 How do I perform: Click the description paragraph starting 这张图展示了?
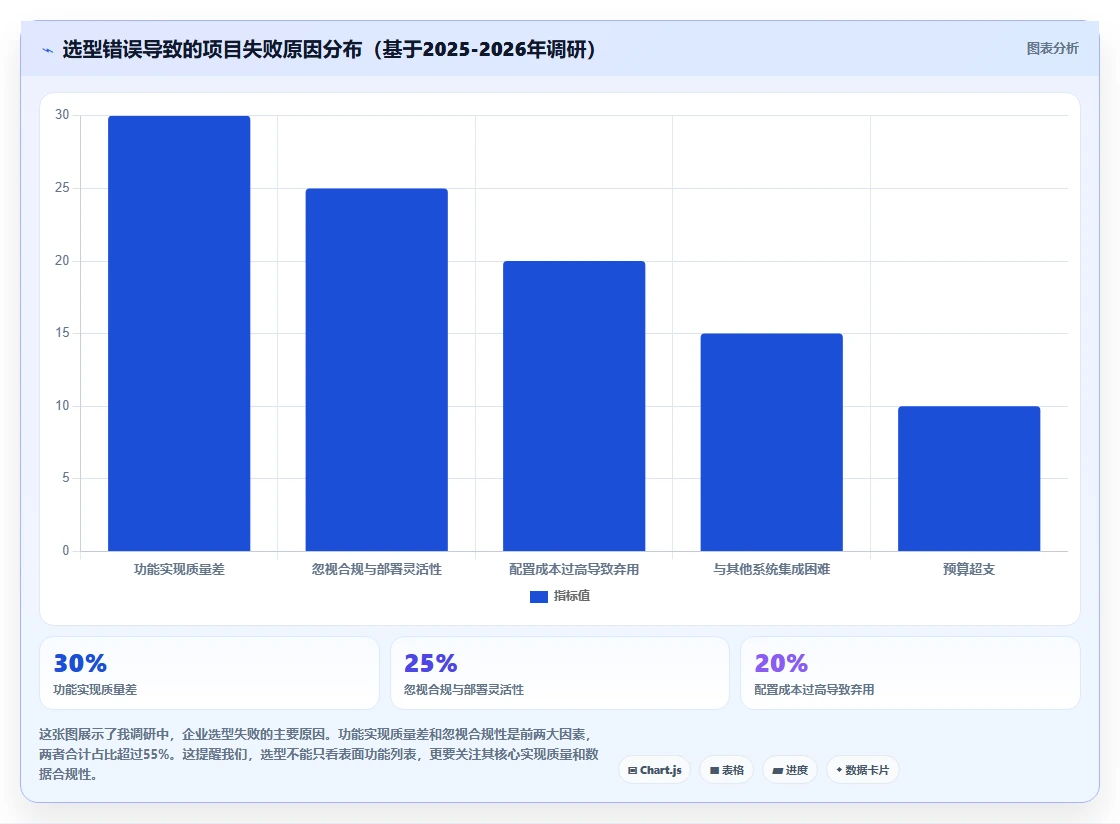pyautogui.click(x=319, y=754)
